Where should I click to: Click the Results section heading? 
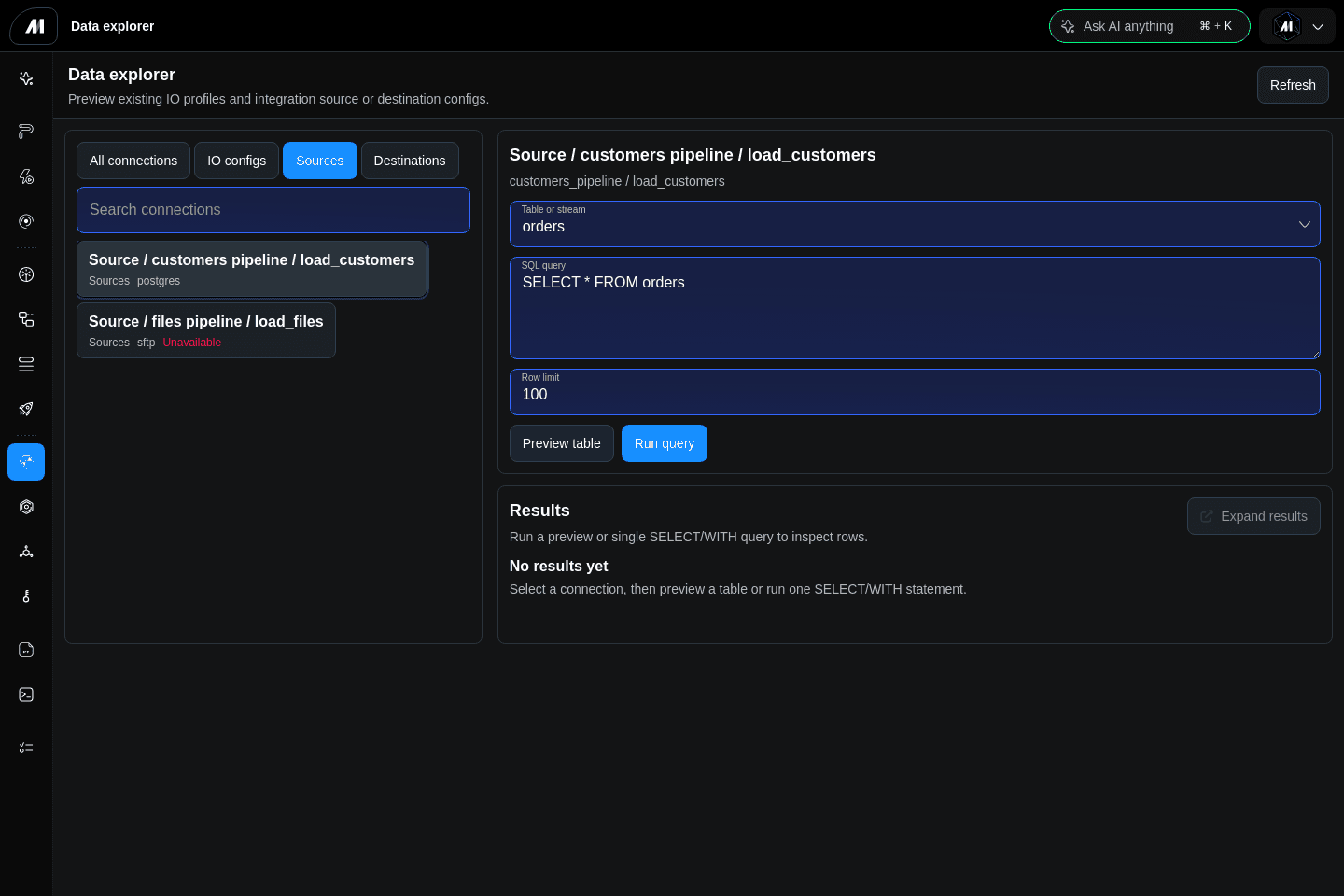tap(539, 511)
